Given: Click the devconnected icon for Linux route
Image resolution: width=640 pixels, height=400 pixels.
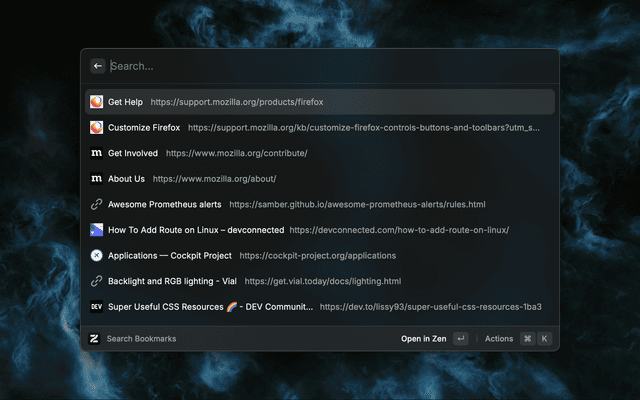Looking at the screenshot, I should pyautogui.click(x=96, y=230).
